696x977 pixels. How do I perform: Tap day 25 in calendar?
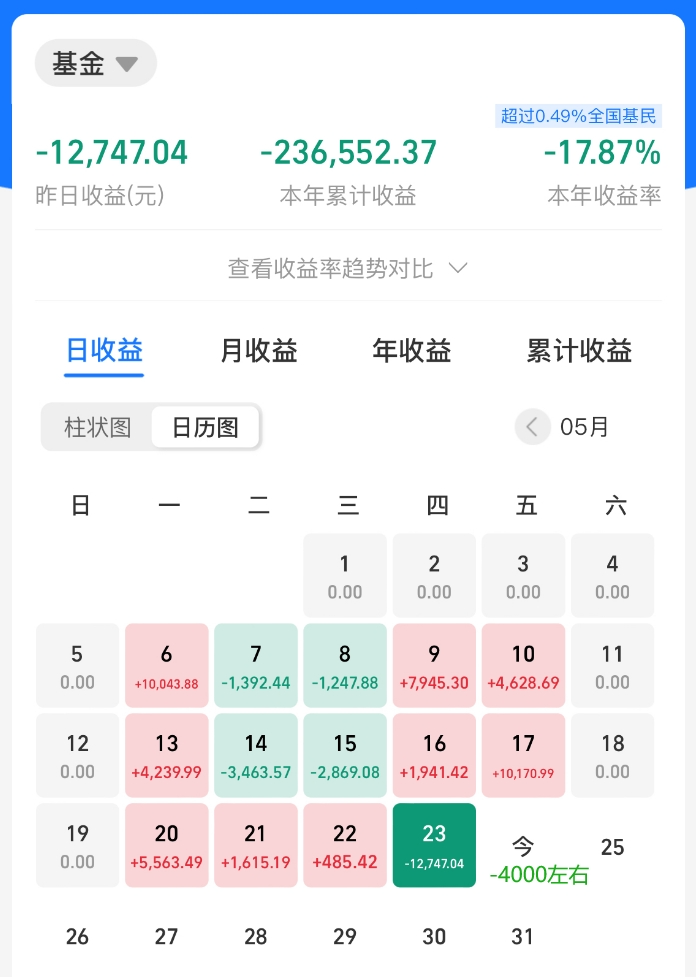pos(613,847)
